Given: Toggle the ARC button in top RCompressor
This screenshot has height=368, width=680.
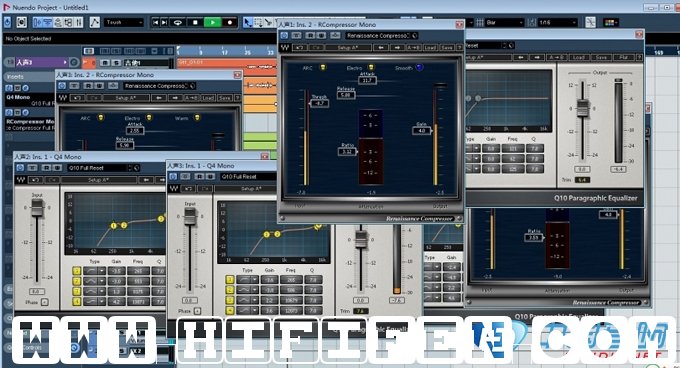Looking at the screenshot, I should click(x=323, y=68).
